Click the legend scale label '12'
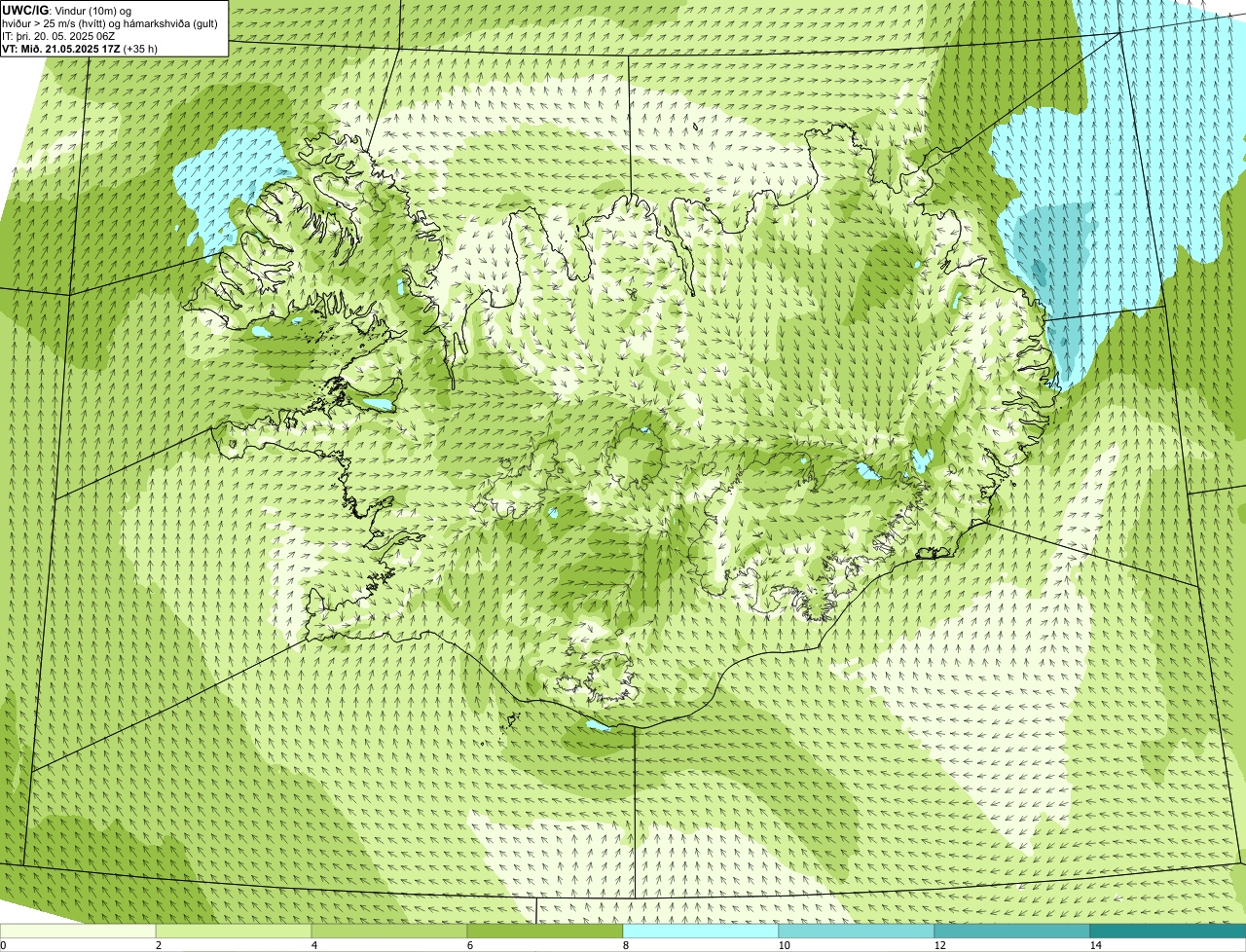1246x952 pixels. click(x=939, y=945)
